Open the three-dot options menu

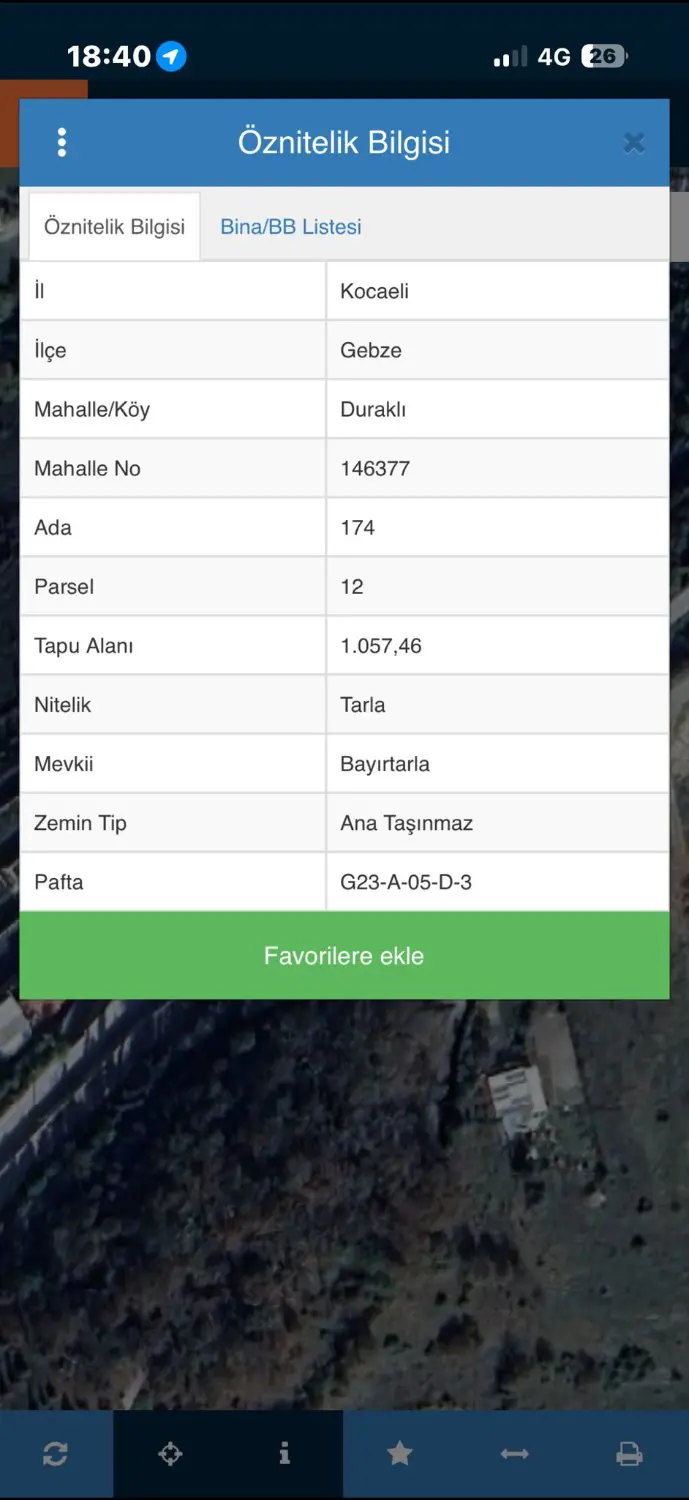point(62,143)
